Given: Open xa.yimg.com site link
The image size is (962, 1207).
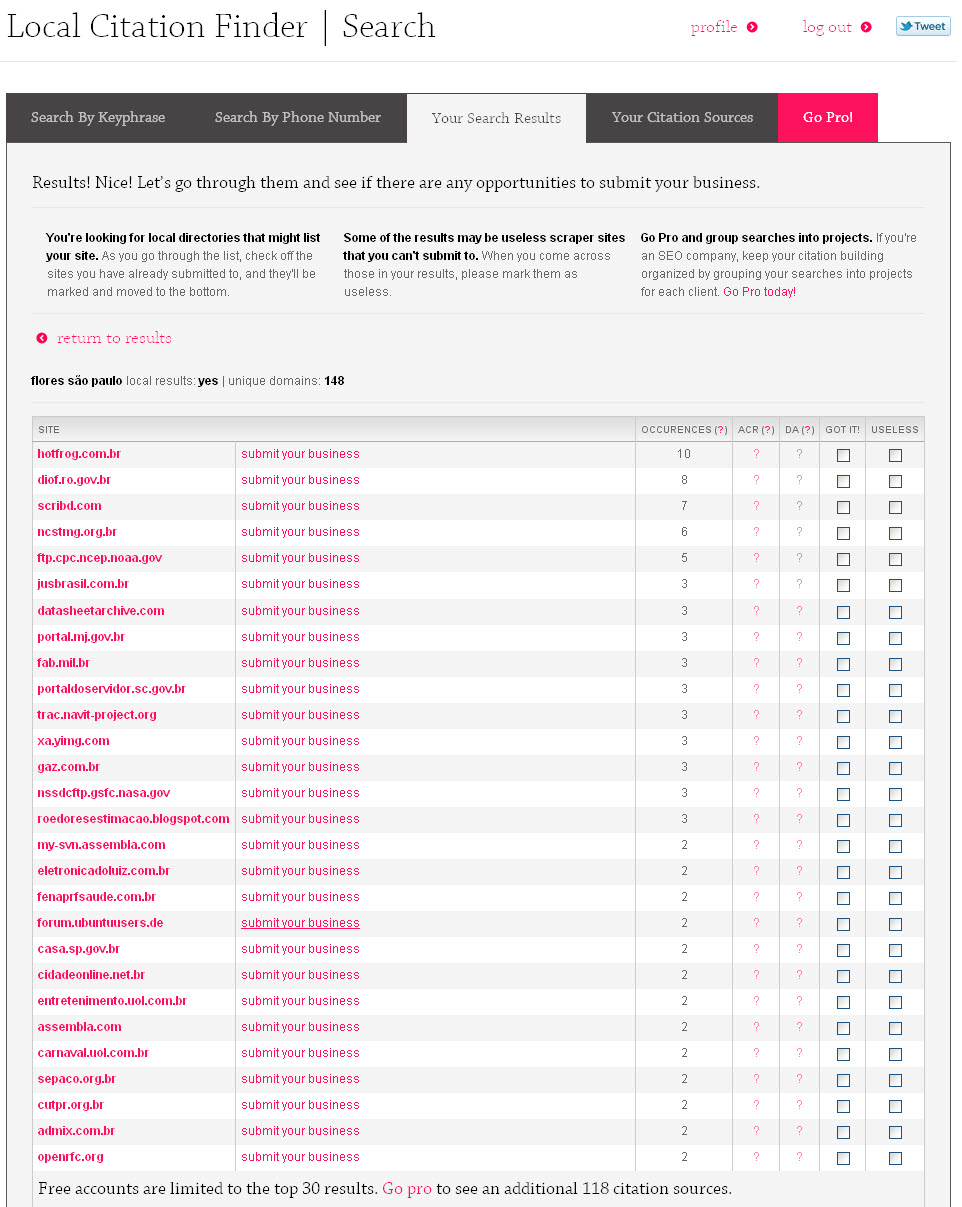Looking at the screenshot, I should pos(73,741).
